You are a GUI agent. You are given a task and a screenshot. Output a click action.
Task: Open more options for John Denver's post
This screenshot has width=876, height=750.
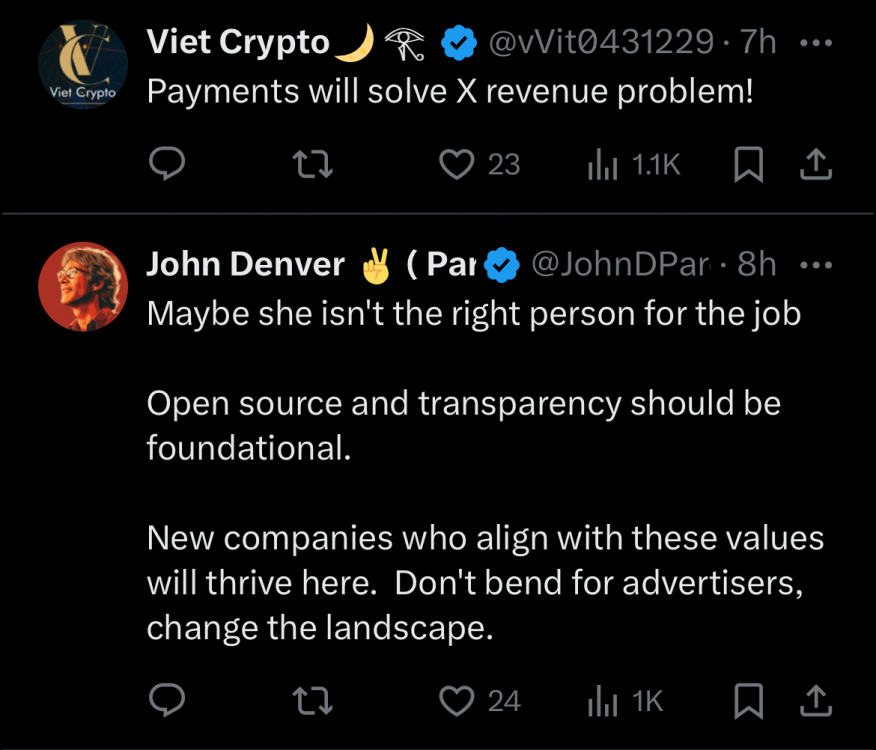(x=817, y=265)
